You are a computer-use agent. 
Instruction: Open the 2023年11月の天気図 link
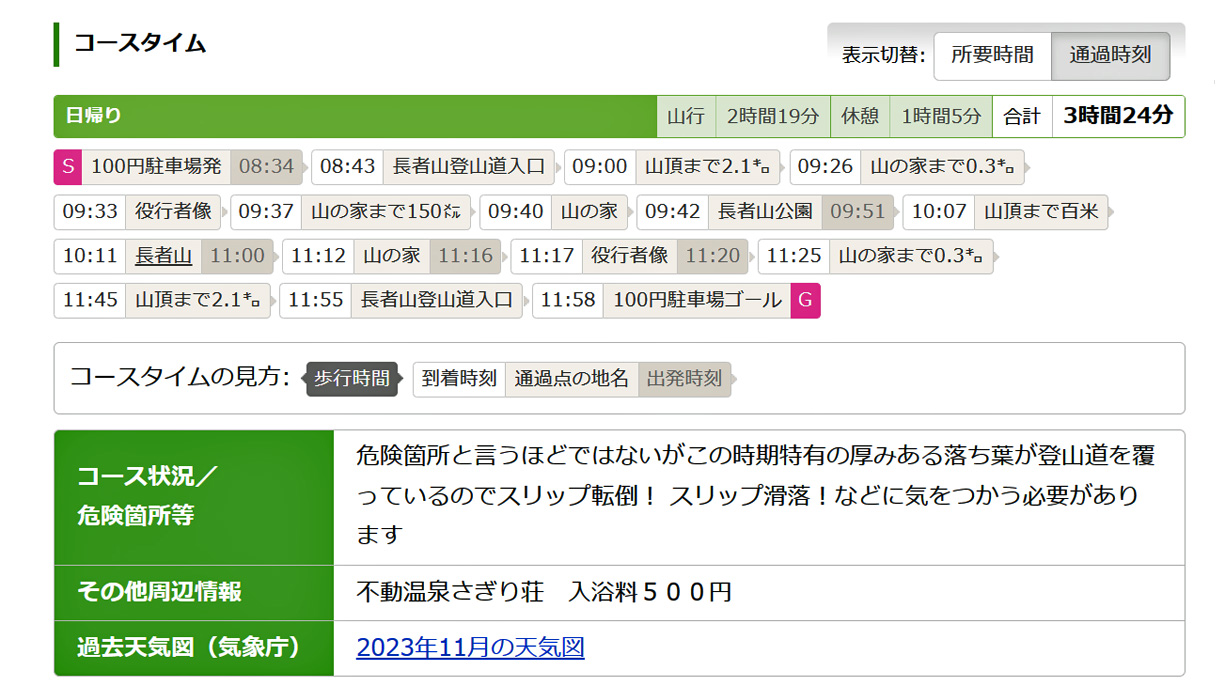(470, 648)
